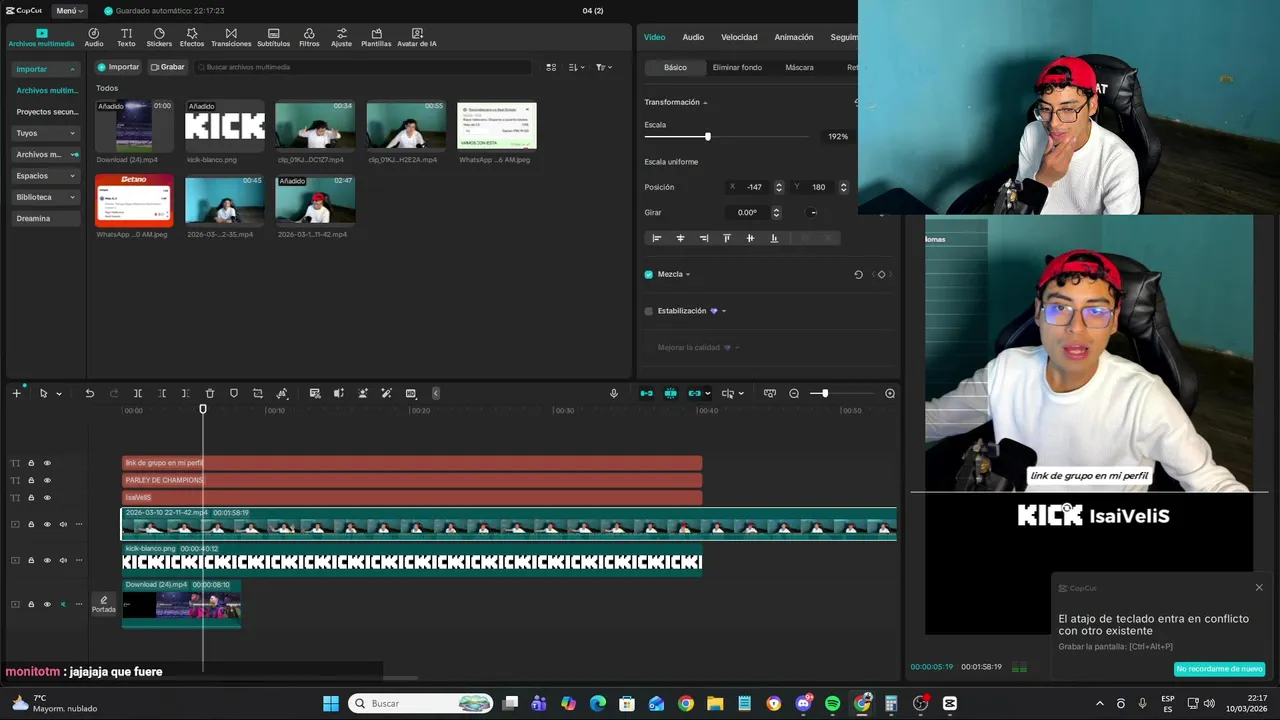Open the Plantillas panel icon

click(376, 38)
